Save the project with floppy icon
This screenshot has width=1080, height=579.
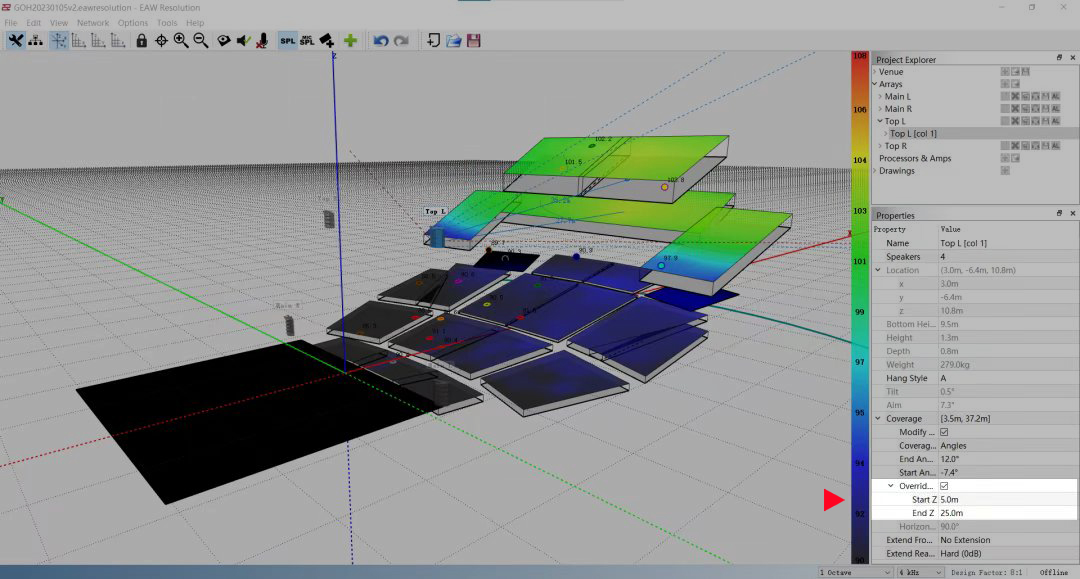473,41
